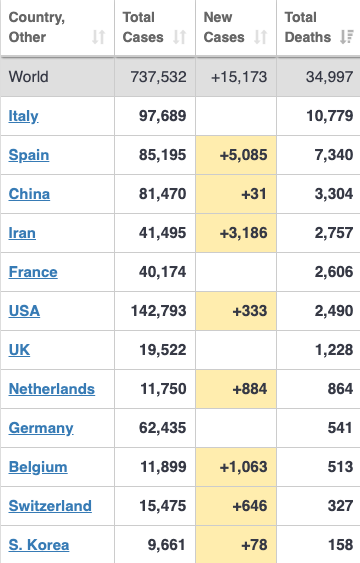Open the Germany country link
360x563 pixels.
click(x=41, y=428)
